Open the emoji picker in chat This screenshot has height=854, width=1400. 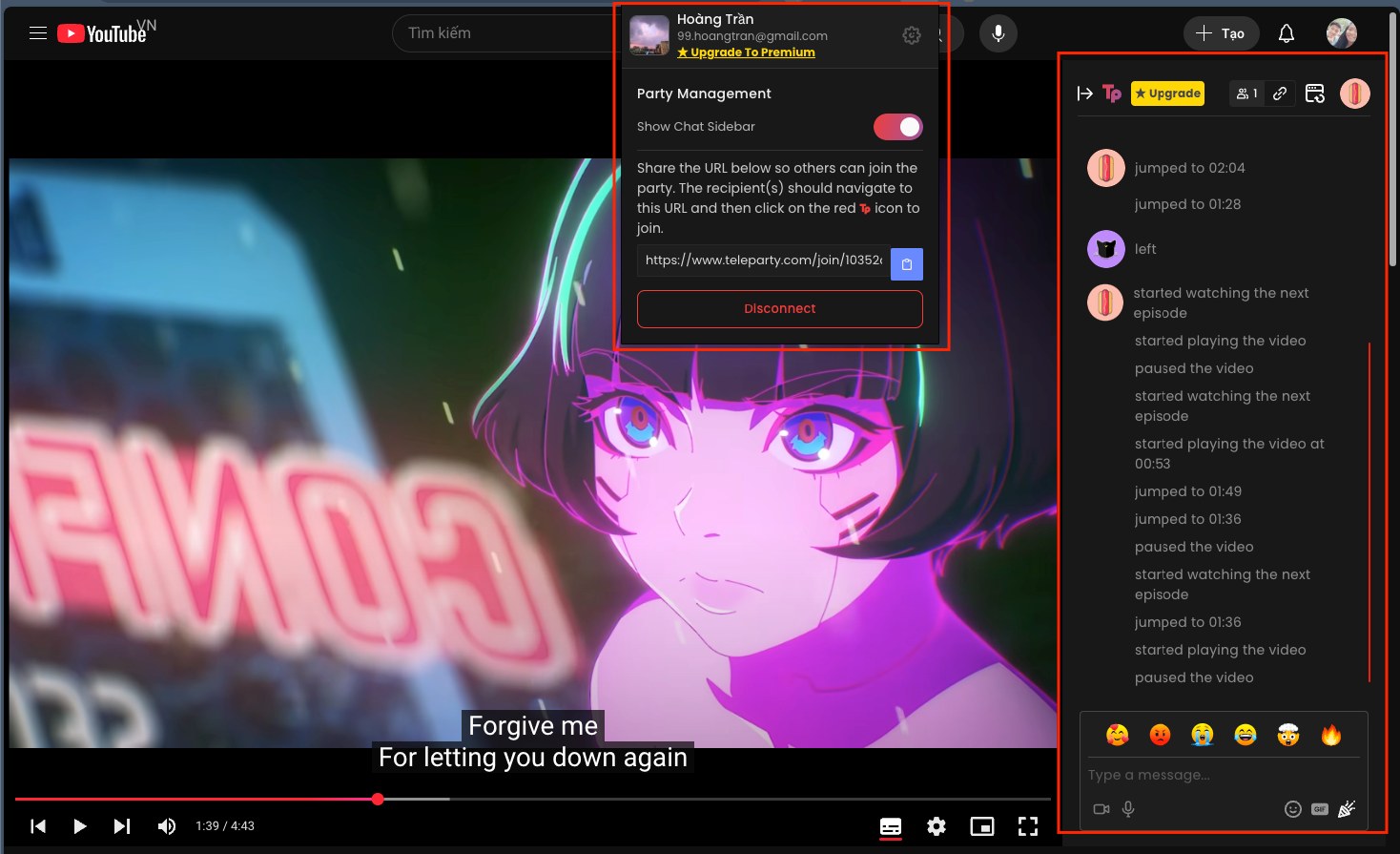pyautogui.click(x=1293, y=809)
